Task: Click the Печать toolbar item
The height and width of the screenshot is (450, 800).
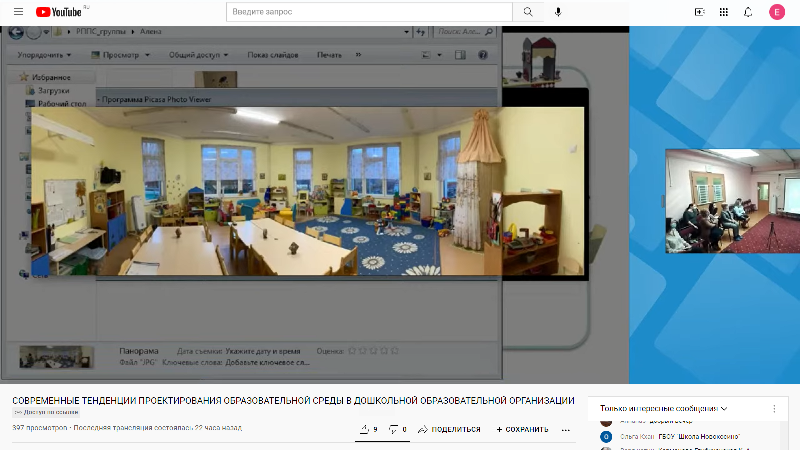Action: point(329,55)
